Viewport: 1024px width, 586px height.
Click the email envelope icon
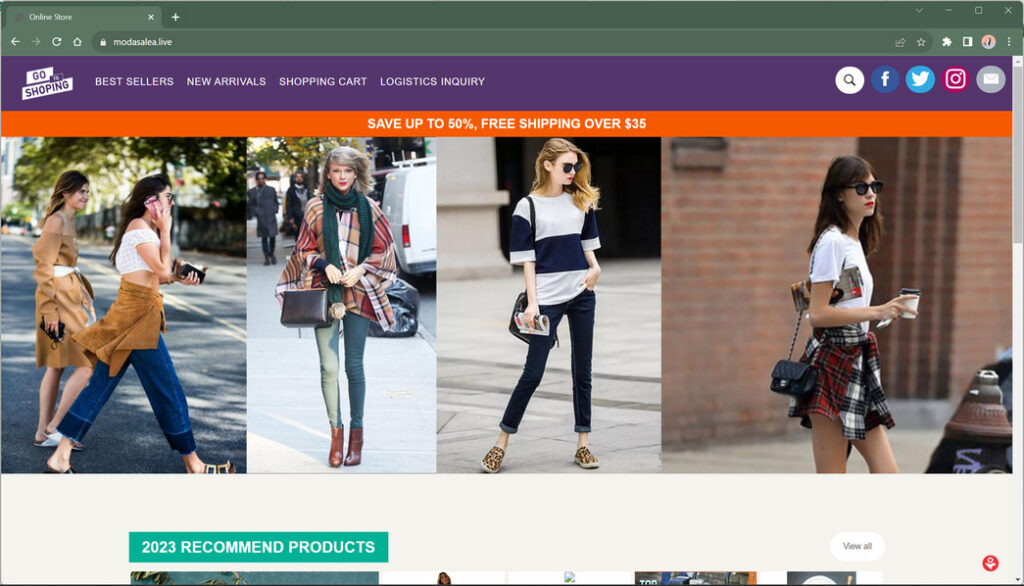coord(990,80)
